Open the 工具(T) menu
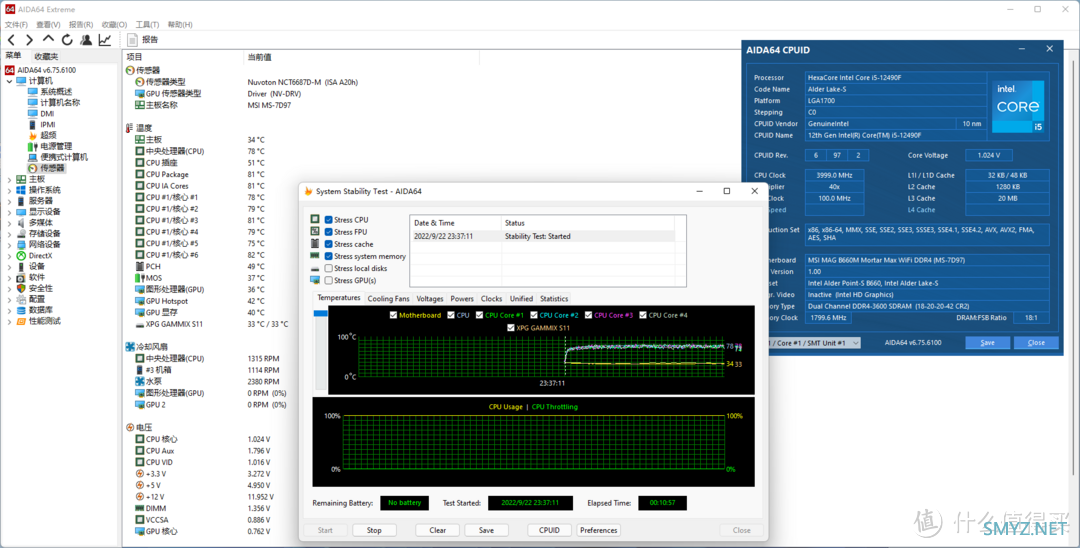 [x=147, y=25]
